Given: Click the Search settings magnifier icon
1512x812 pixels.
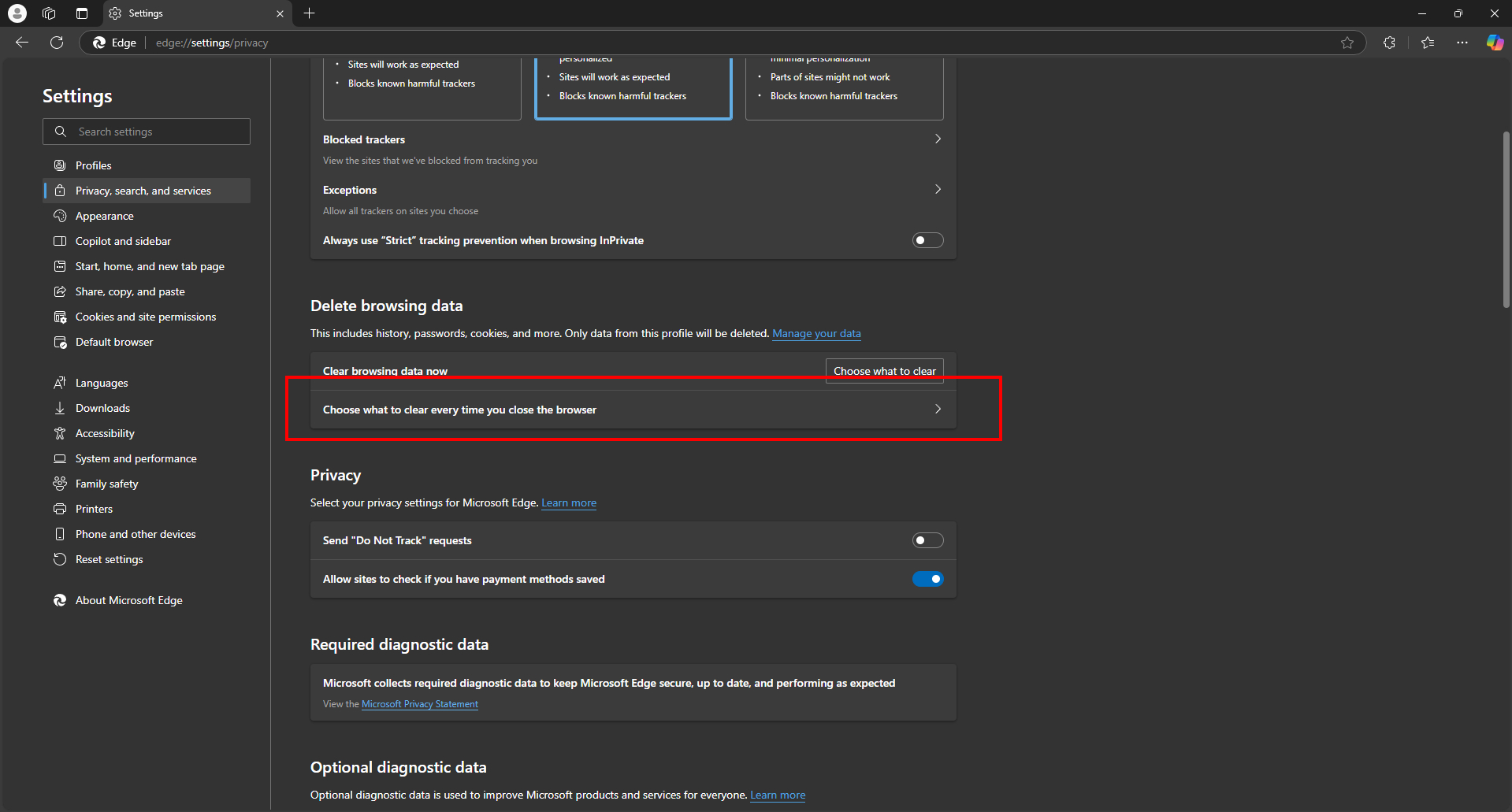Looking at the screenshot, I should (61, 132).
